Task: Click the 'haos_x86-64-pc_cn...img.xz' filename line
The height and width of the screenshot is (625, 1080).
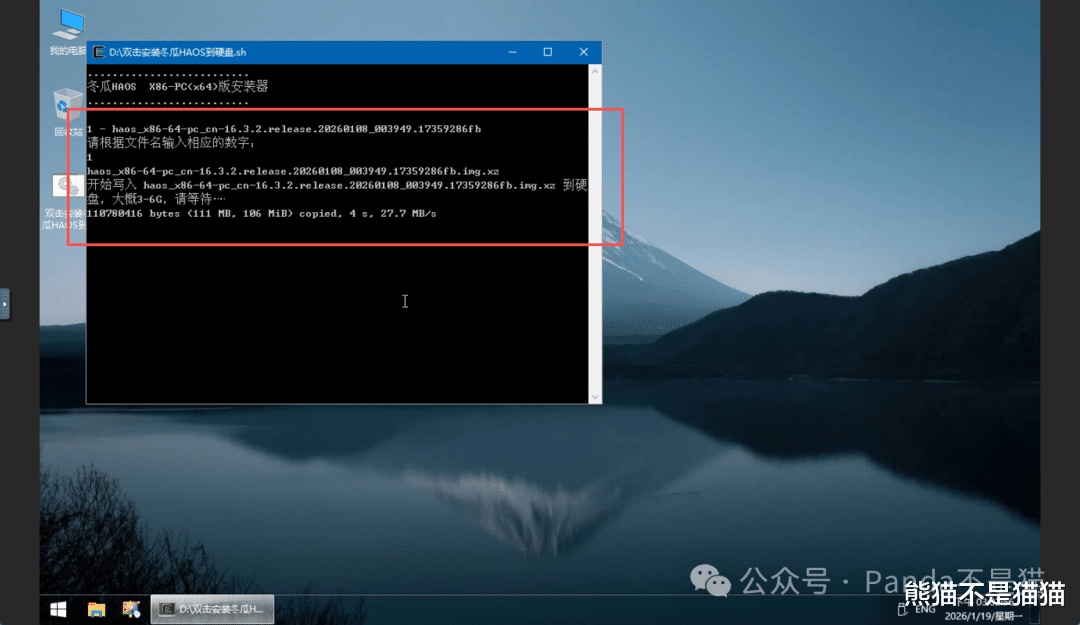Action: 293,171
